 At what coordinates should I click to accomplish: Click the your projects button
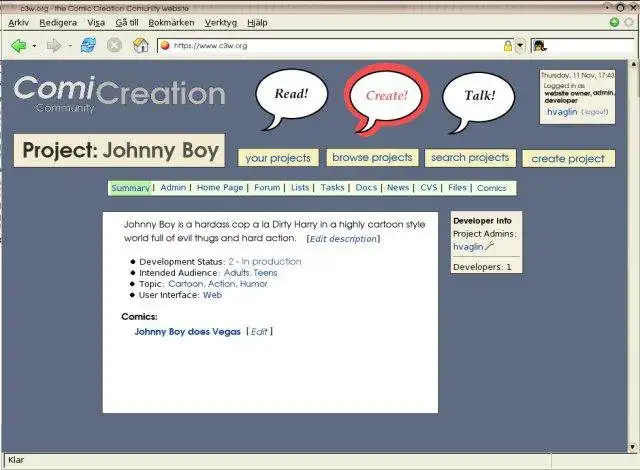(x=278, y=158)
